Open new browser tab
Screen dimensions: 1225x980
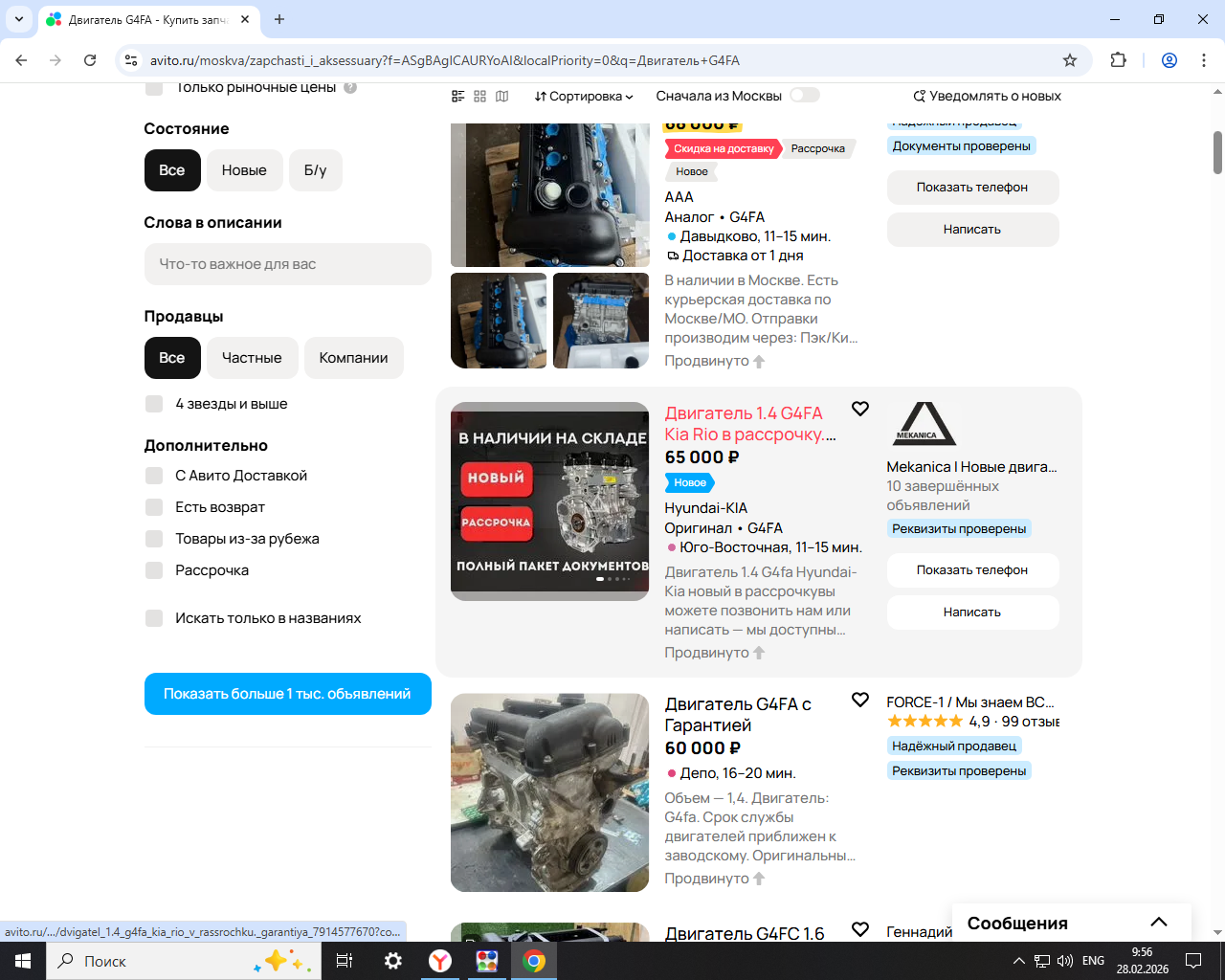pyautogui.click(x=279, y=19)
